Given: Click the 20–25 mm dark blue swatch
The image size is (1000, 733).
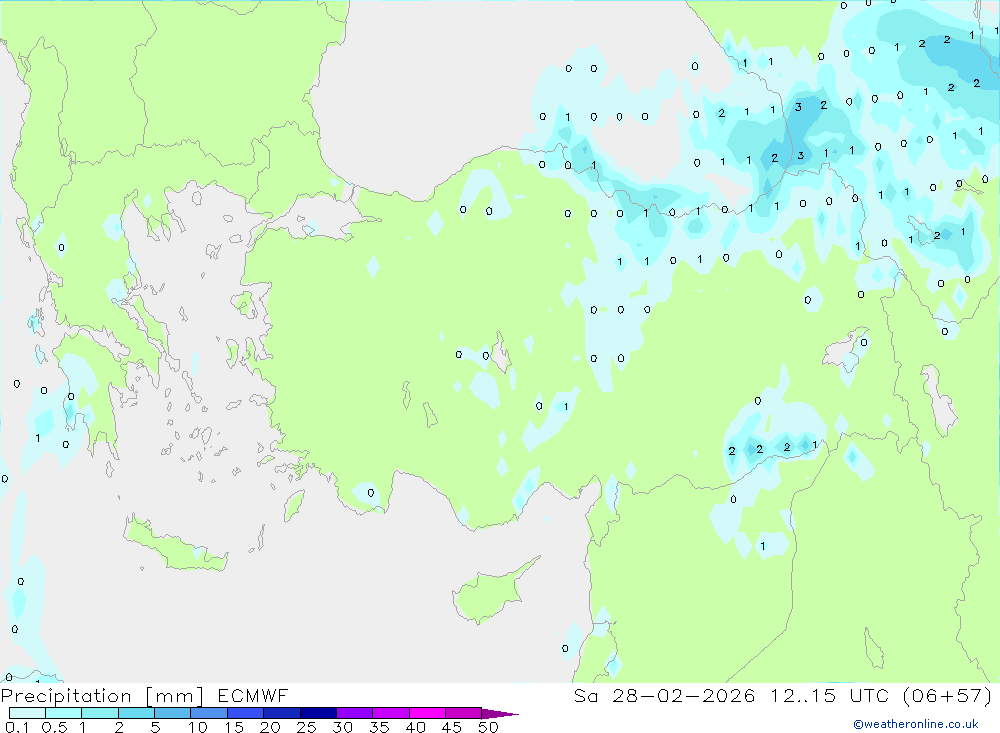Looking at the screenshot, I should click(281, 713).
